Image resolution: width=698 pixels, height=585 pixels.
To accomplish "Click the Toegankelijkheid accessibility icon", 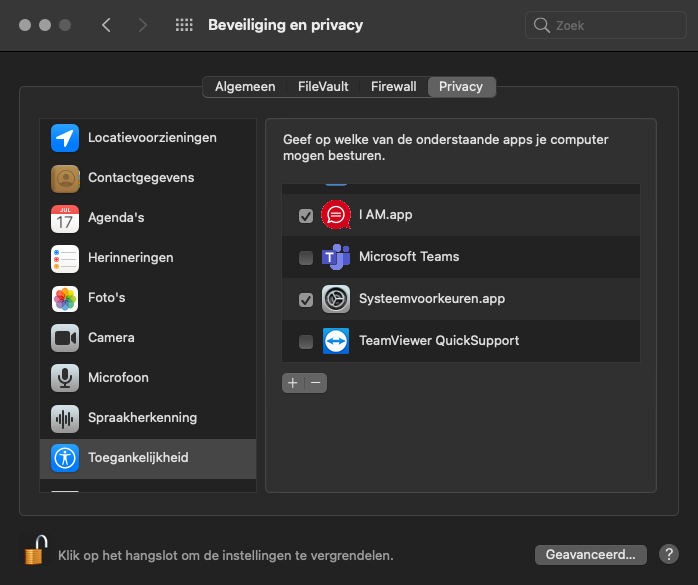I will [65, 458].
